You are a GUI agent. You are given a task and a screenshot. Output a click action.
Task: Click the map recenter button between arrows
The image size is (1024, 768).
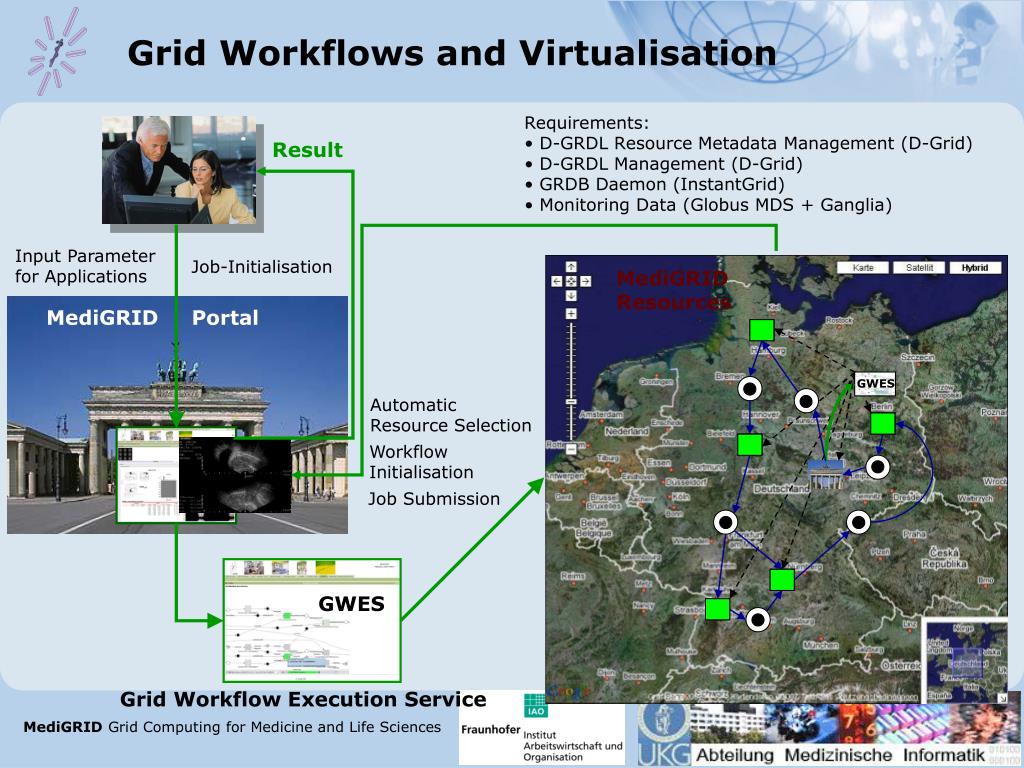pos(571,281)
